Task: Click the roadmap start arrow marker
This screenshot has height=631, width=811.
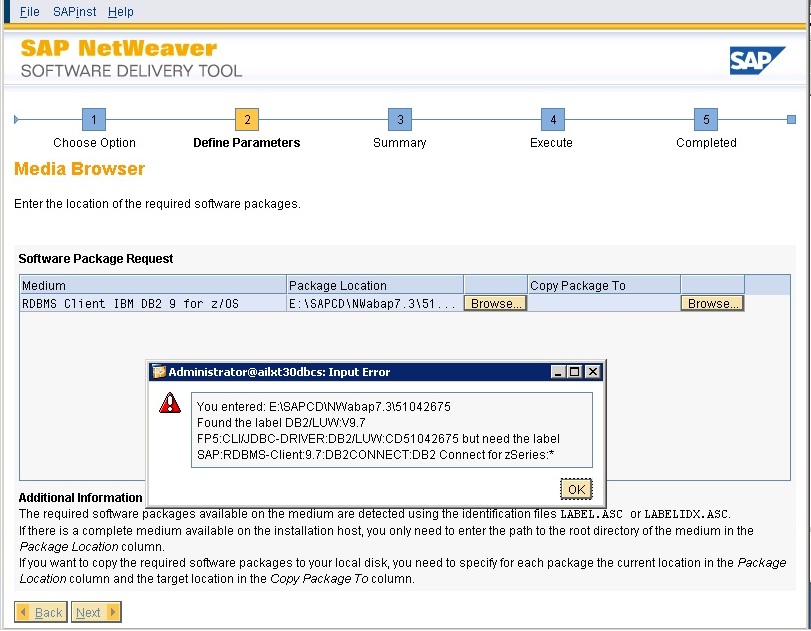Action: click(17, 119)
